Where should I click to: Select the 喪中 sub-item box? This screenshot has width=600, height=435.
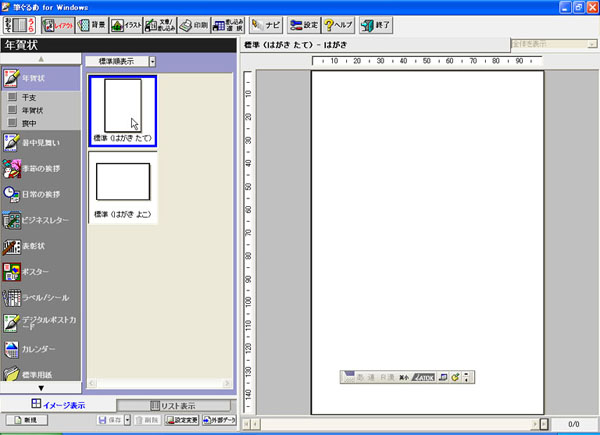pyautogui.click(x=12, y=122)
